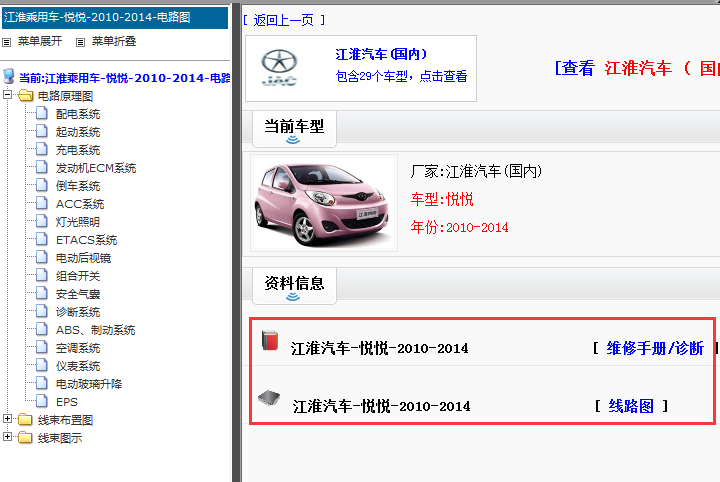Click the gray module icon for 线路图
The width and height of the screenshot is (720, 482).
[269, 398]
